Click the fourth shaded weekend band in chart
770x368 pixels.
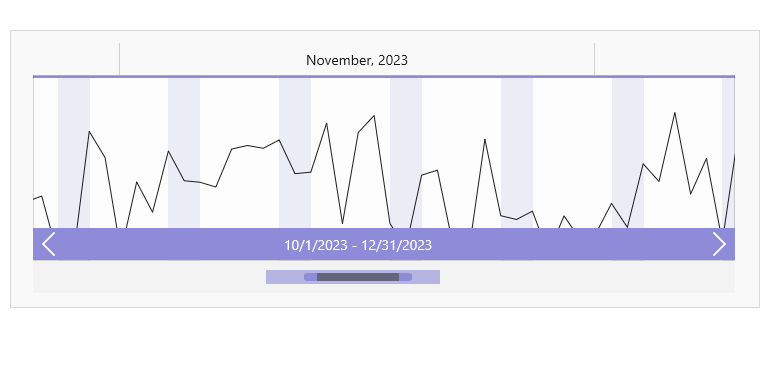click(406, 153)
